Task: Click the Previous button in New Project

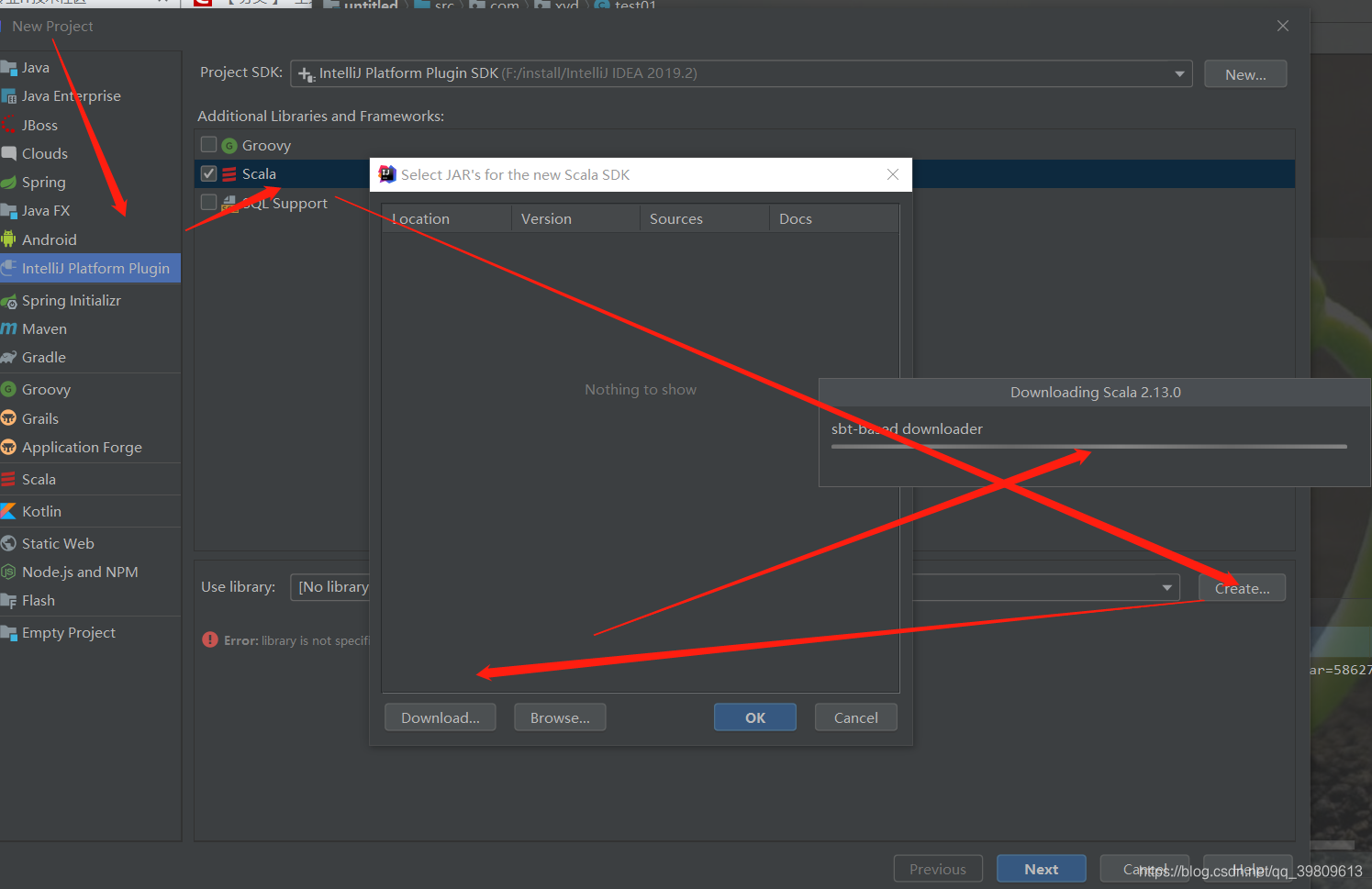Action: click(x=938, y=869)
